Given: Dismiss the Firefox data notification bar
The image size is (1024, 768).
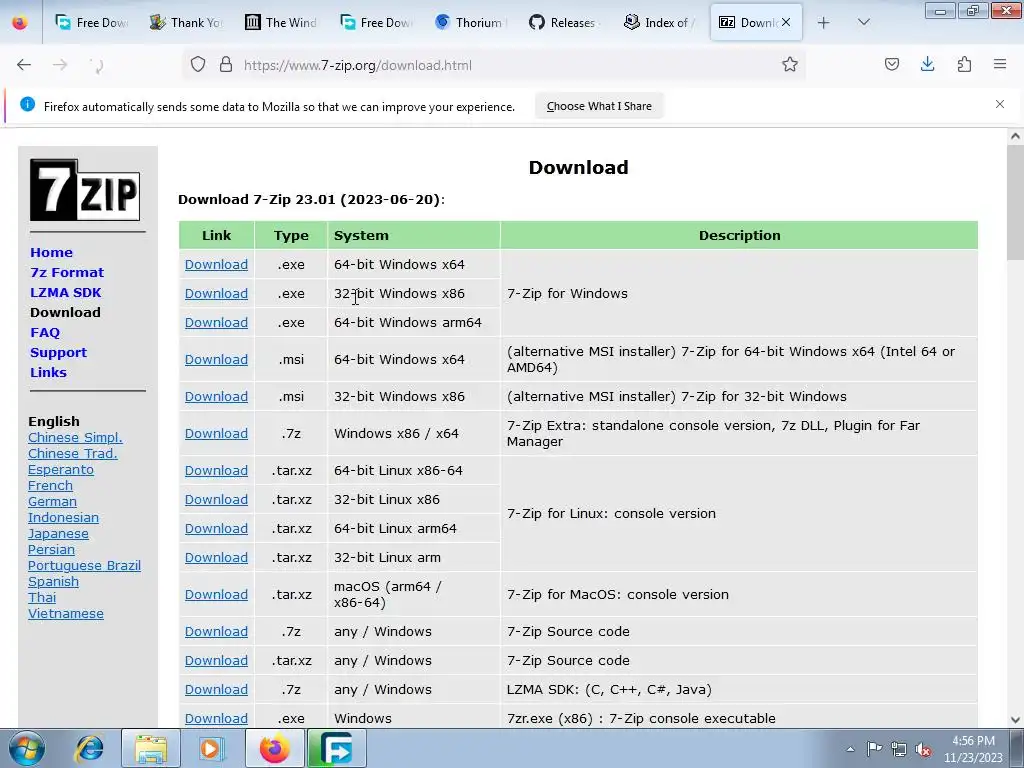Looking at the screenshot, I should click(x=1000, y=104).
